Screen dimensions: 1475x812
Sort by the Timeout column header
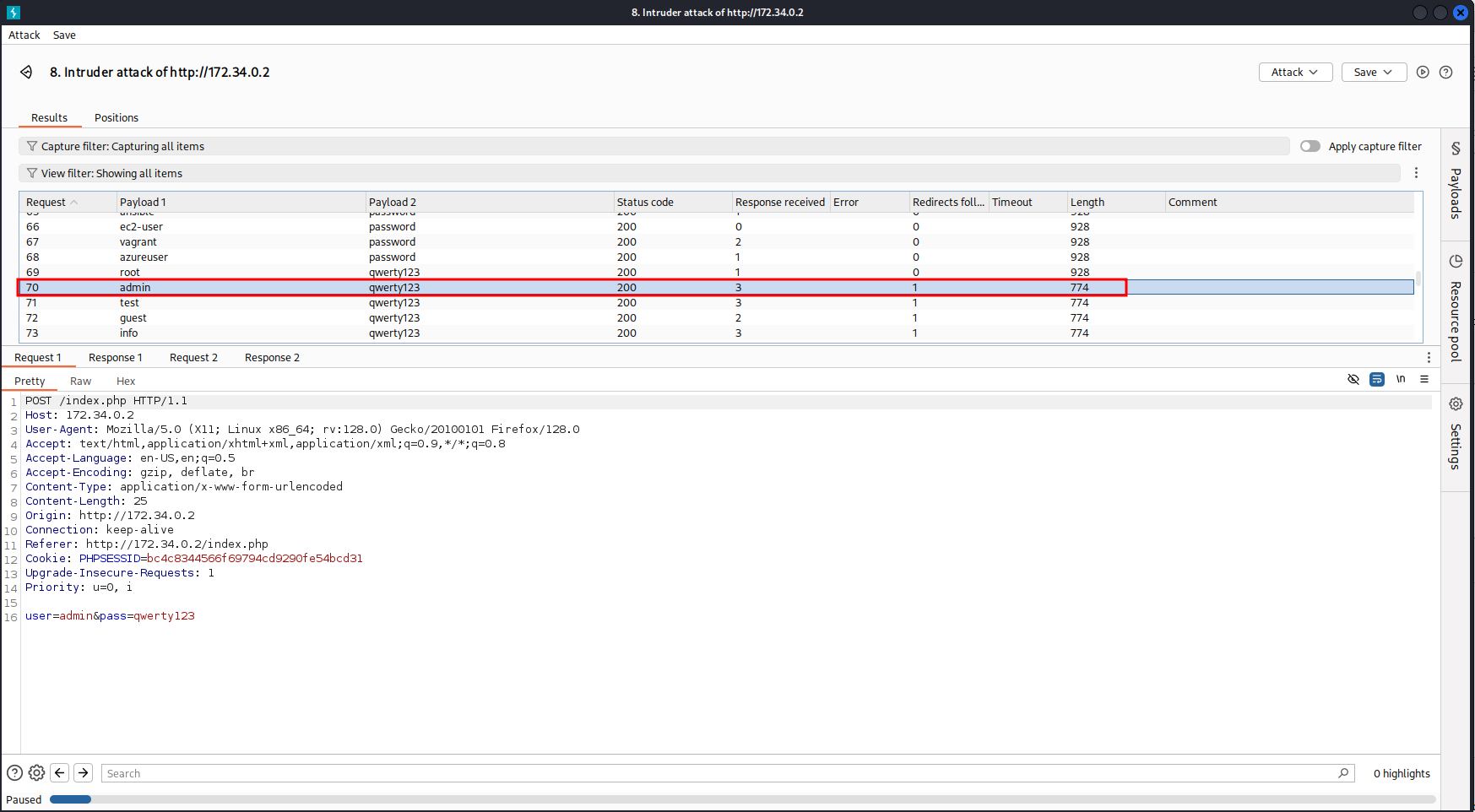click(x=1028, y=202)
